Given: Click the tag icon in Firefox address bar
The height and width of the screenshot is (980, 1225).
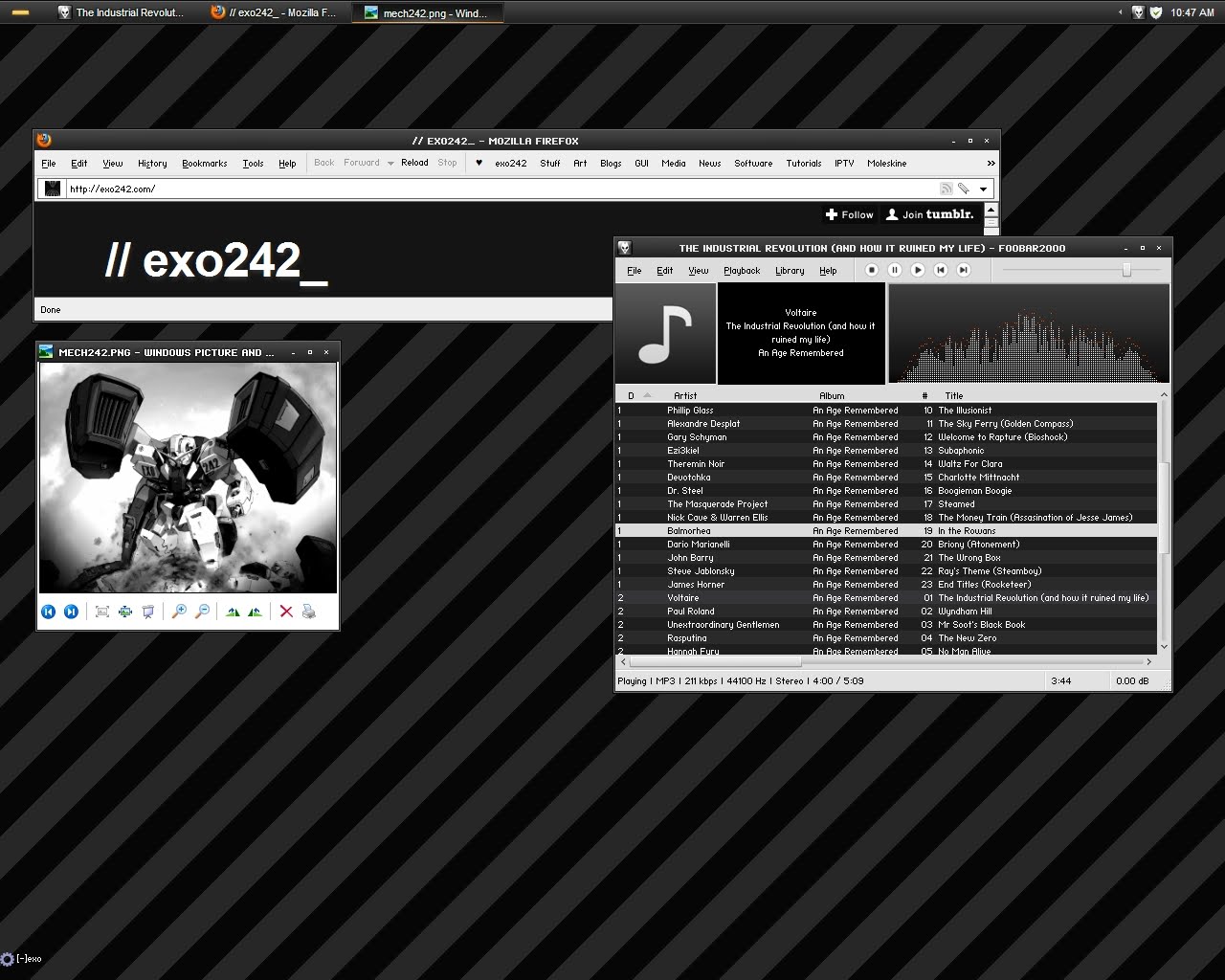Looking at the screenshot, I should pyautogui.click(x=964, y=189).
